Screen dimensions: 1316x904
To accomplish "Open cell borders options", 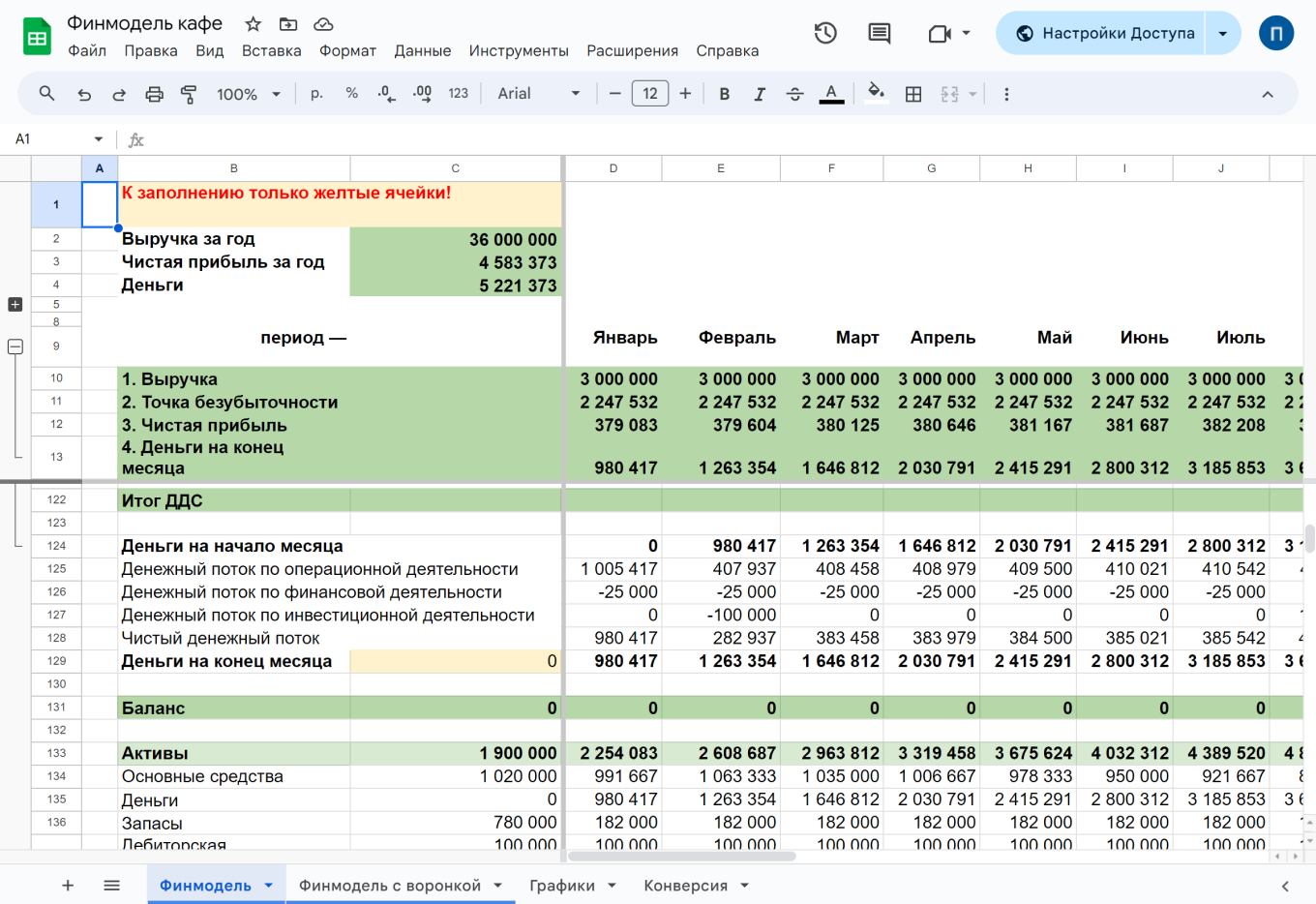I will 912,94.
